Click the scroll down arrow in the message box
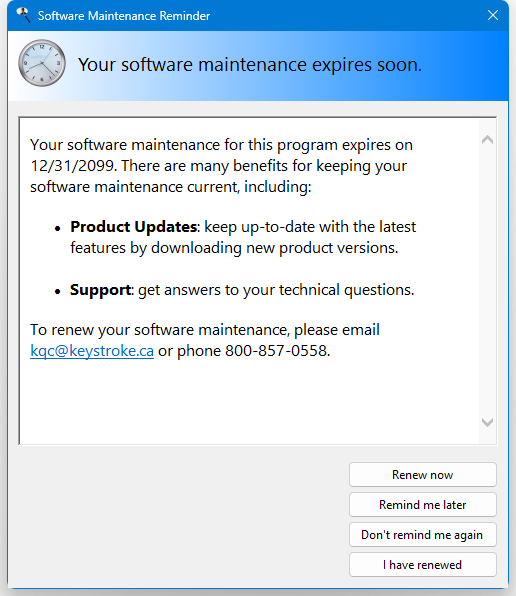This screenshot has height=596, width=516. pos(487,422)
